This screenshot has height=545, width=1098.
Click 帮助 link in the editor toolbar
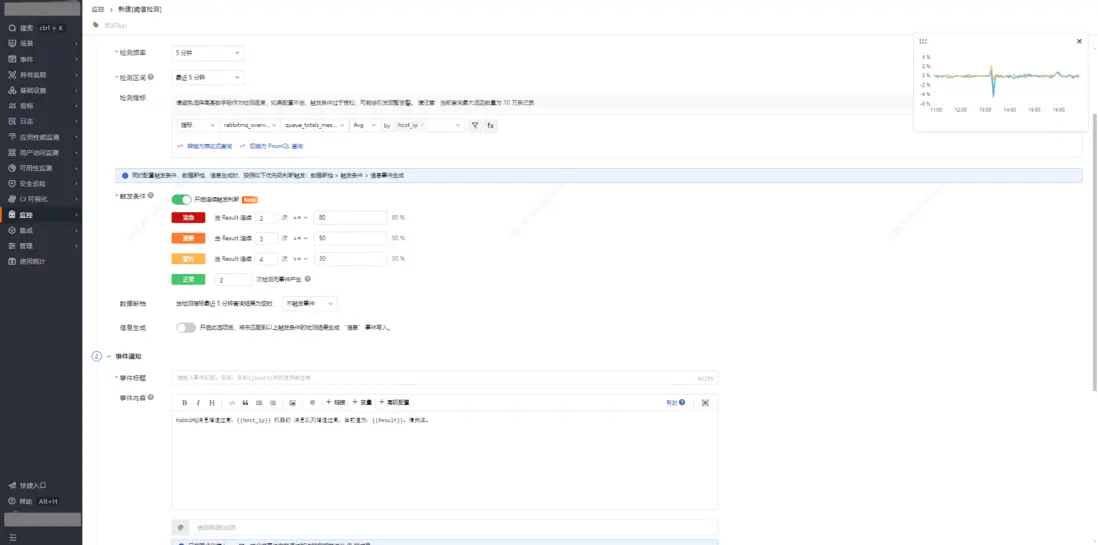676,403
